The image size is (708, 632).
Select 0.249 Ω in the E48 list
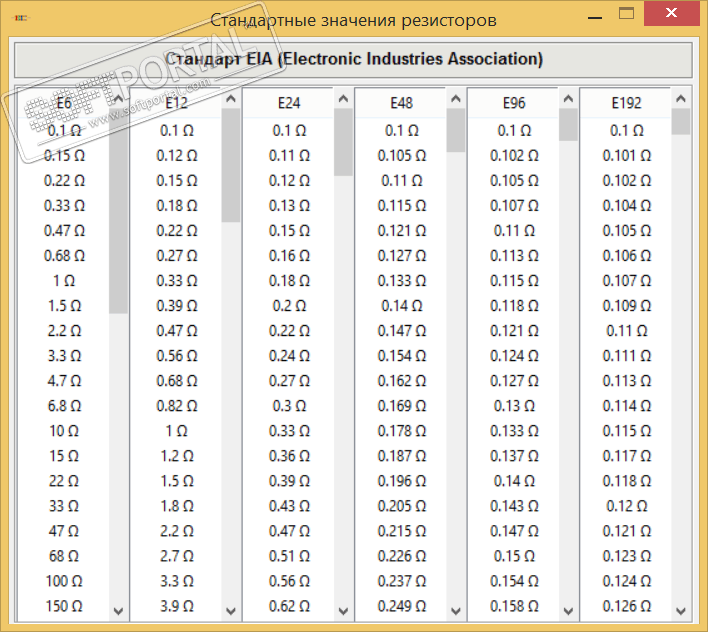[401, 606]
